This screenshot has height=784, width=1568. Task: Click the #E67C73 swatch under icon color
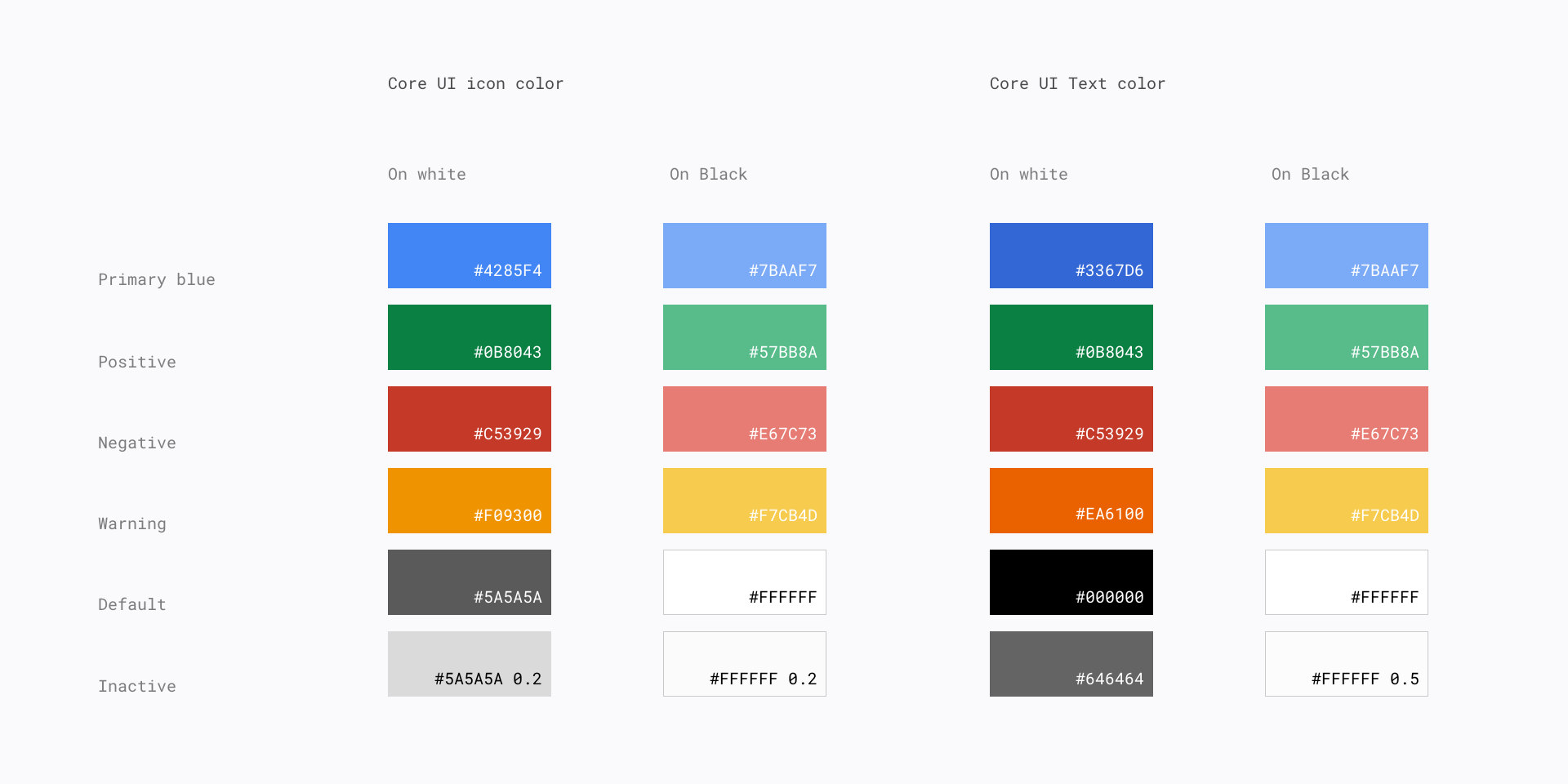click(x=745, y=419)
